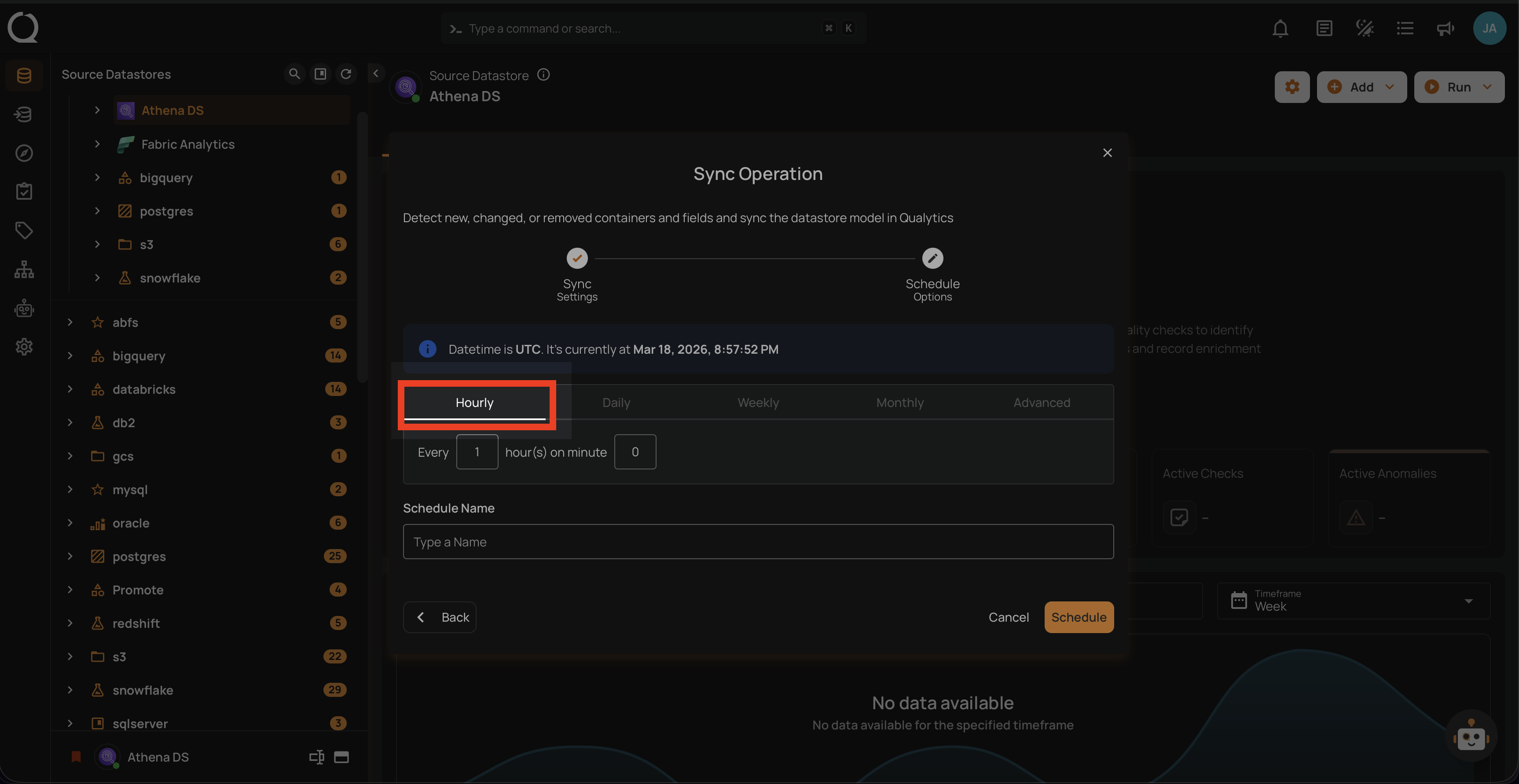1519x784 pixels.
Task: Open the Tags sidebar icon
Action: (x=24, y=230)
